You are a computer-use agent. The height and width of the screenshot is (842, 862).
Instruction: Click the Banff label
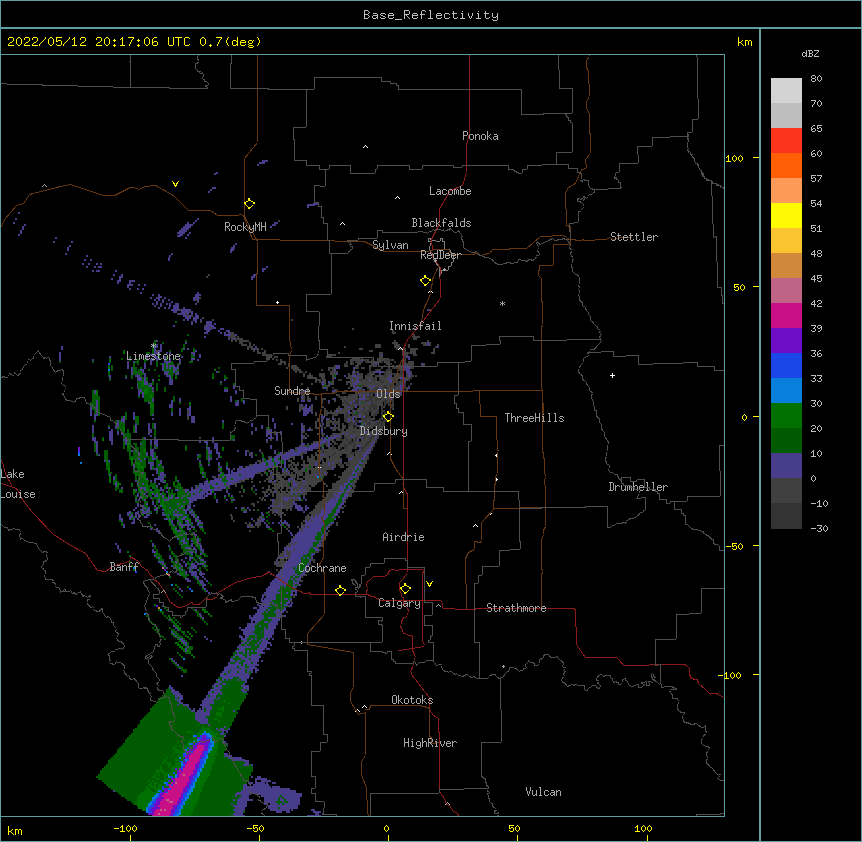tap(124, 567)
